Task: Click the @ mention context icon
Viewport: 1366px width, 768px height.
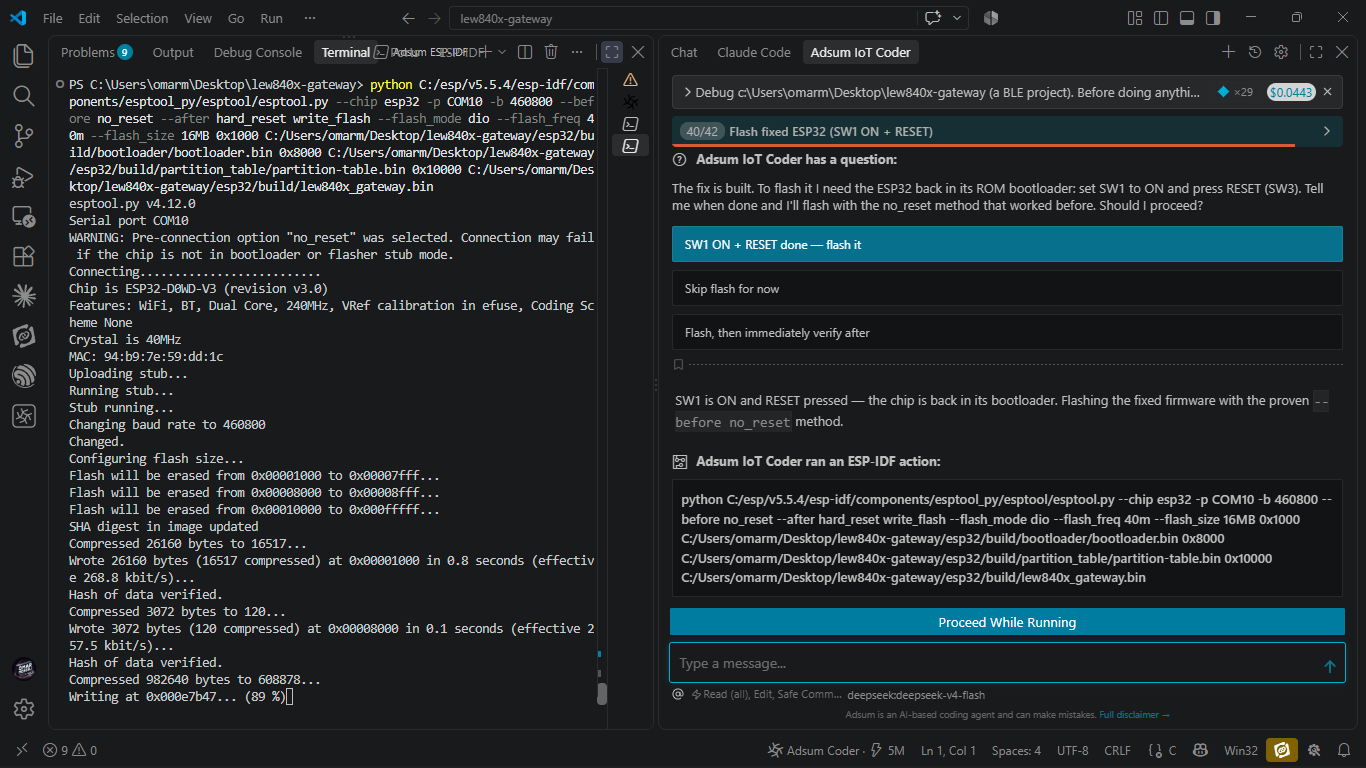Action: (678, 694)
